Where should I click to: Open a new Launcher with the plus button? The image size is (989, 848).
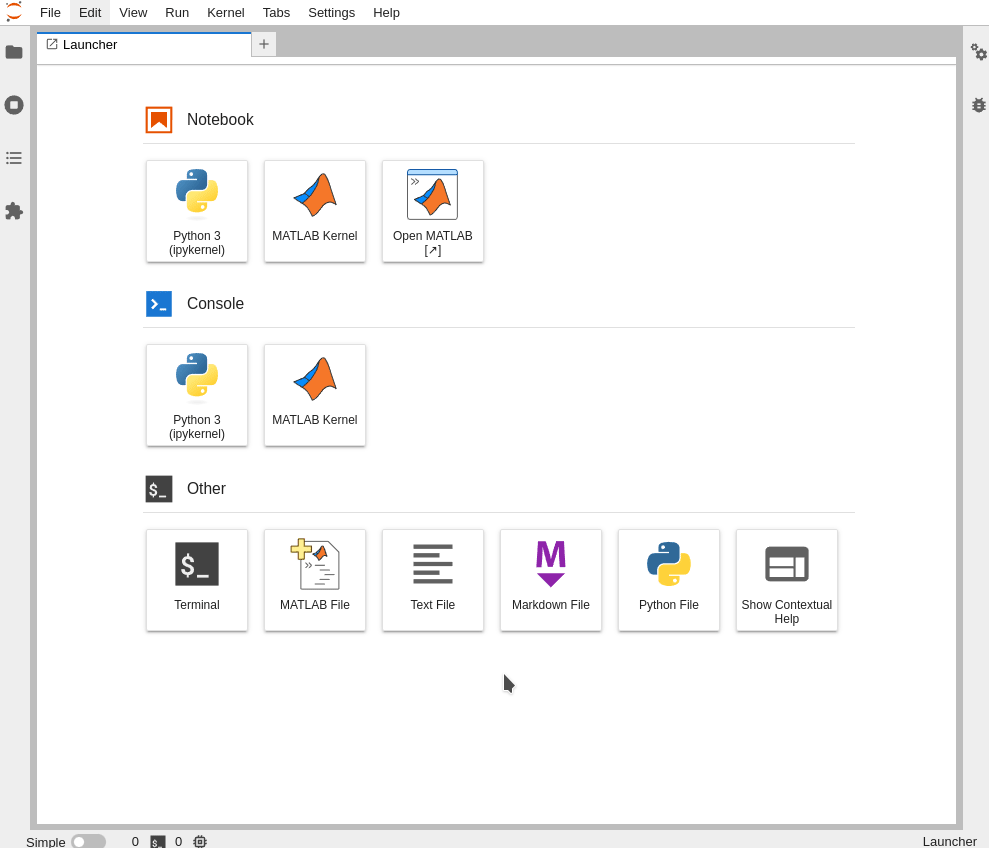[263, 44]
